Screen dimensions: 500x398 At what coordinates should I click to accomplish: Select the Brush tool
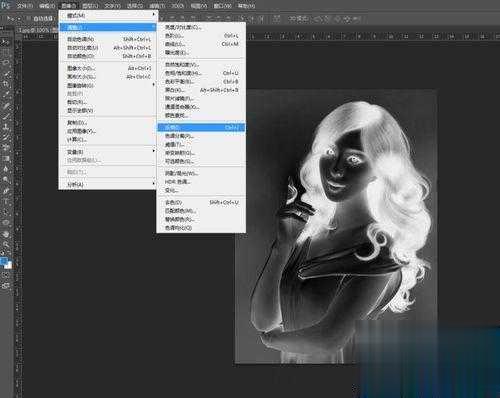6,116
